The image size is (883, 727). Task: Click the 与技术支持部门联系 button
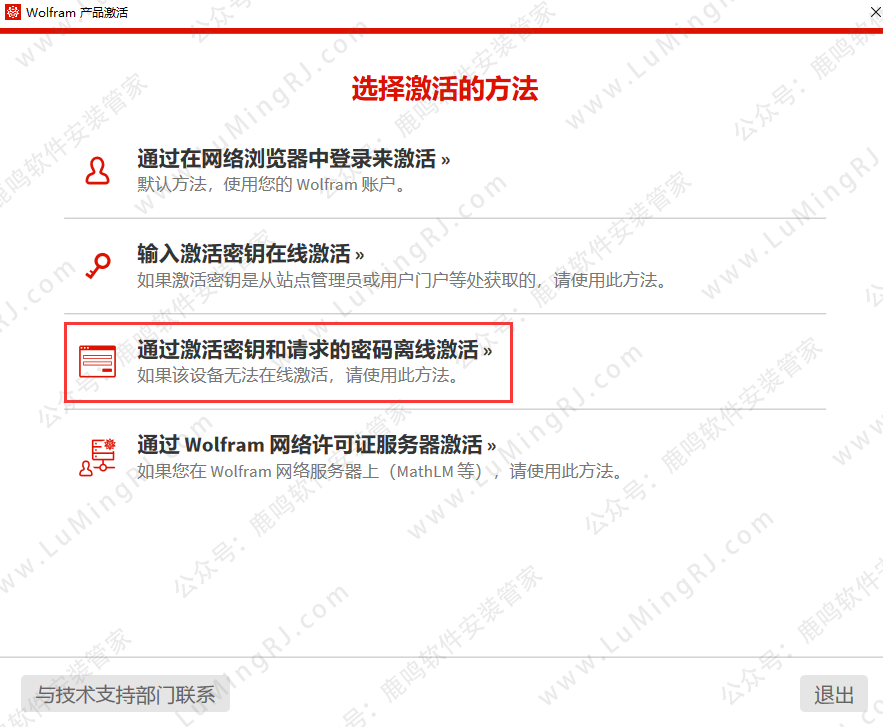(x=126, y=694)
